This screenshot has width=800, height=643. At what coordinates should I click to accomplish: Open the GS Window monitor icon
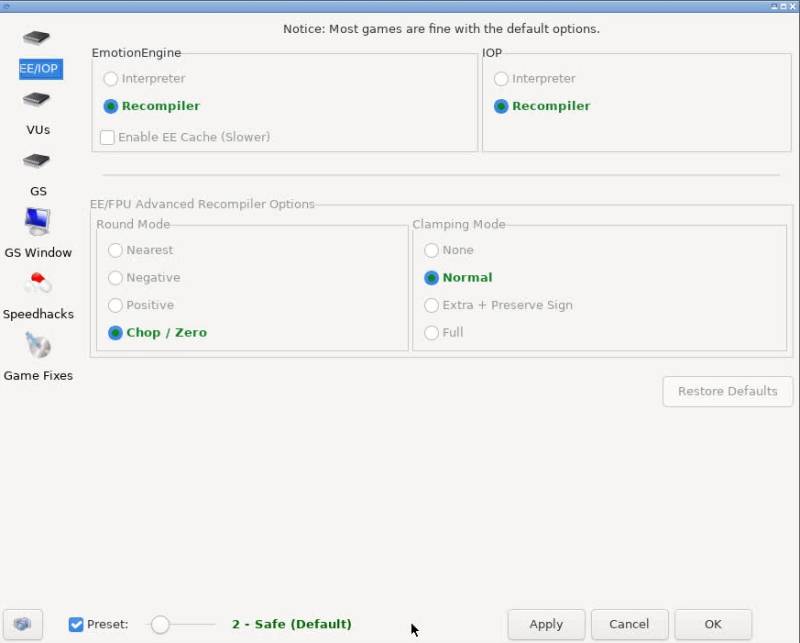(x=37, y=221)
